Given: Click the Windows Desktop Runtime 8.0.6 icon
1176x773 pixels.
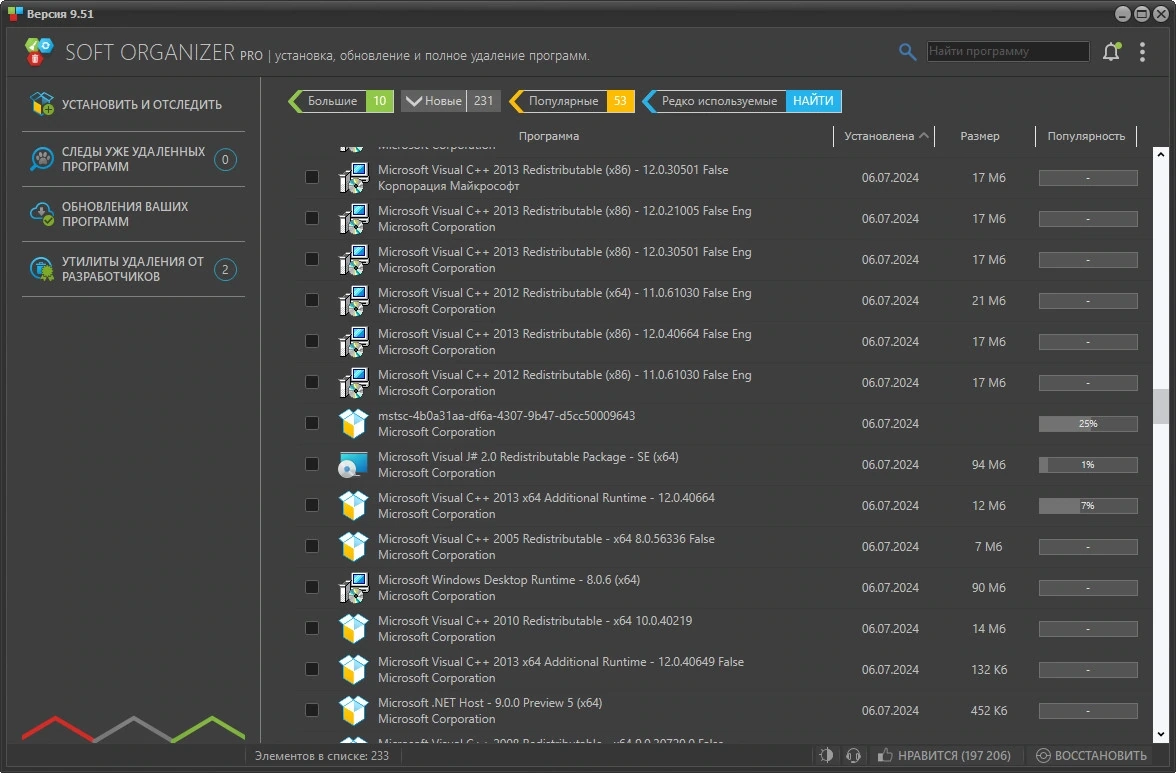Looking at the screenshot, I should [353, 587].
